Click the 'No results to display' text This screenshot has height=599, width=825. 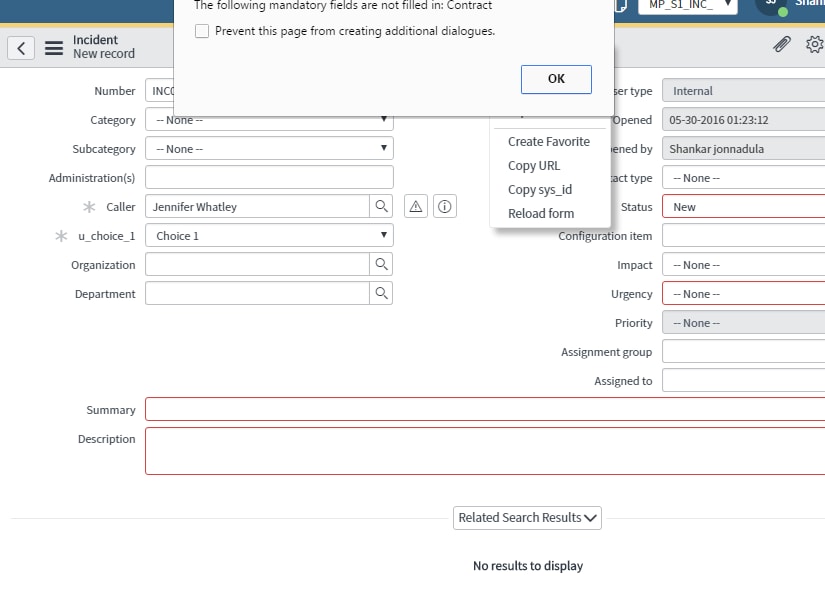[x=528, y=566]
